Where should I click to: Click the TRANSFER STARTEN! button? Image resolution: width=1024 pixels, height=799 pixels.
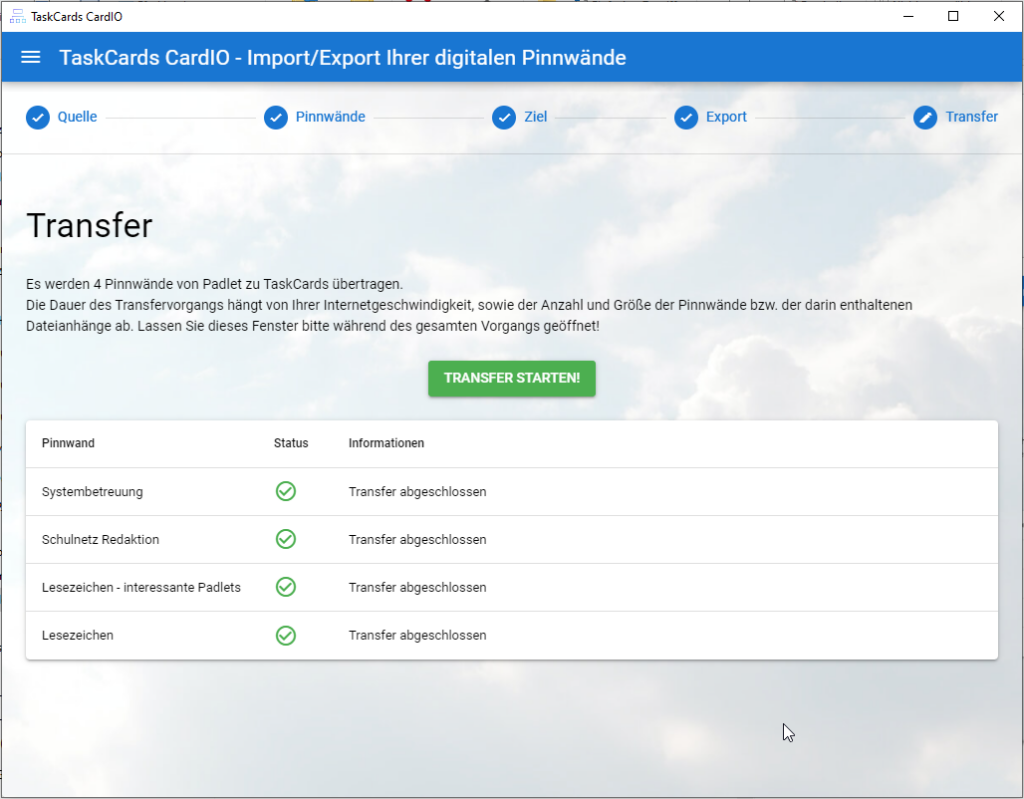click(x=512, y=378)
